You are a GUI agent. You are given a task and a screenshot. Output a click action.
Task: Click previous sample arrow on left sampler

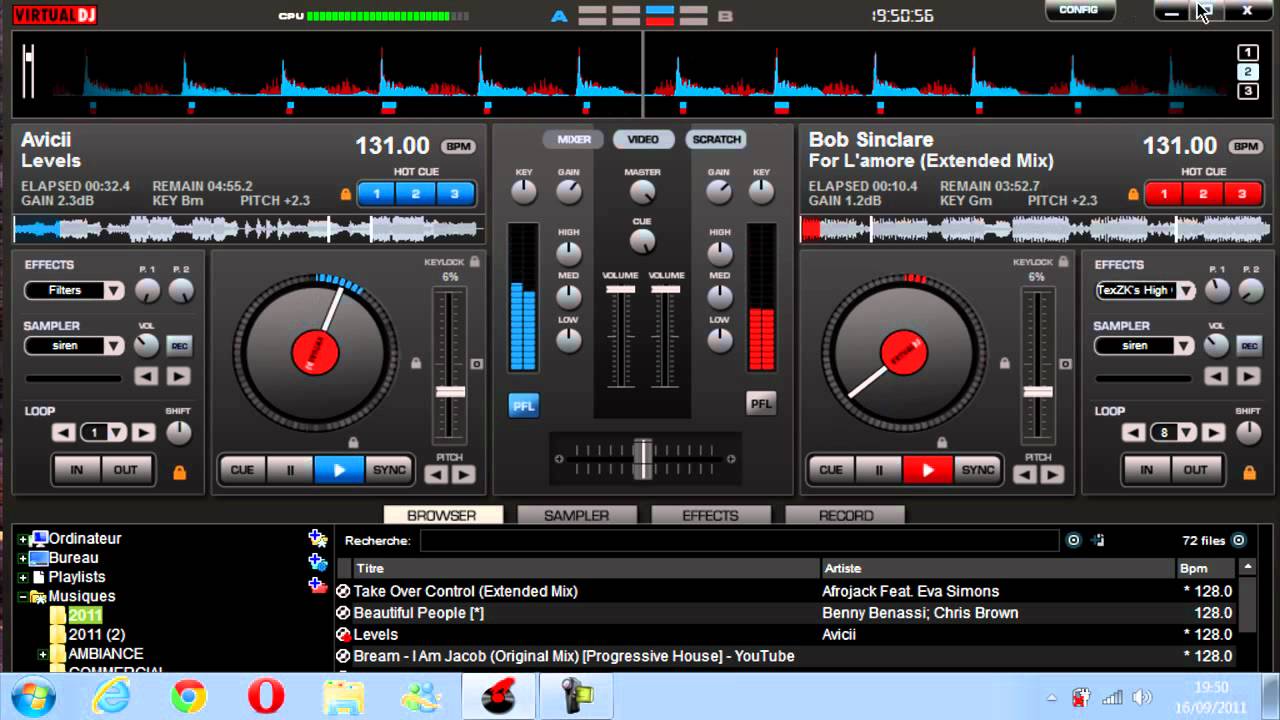coord(146,377)
